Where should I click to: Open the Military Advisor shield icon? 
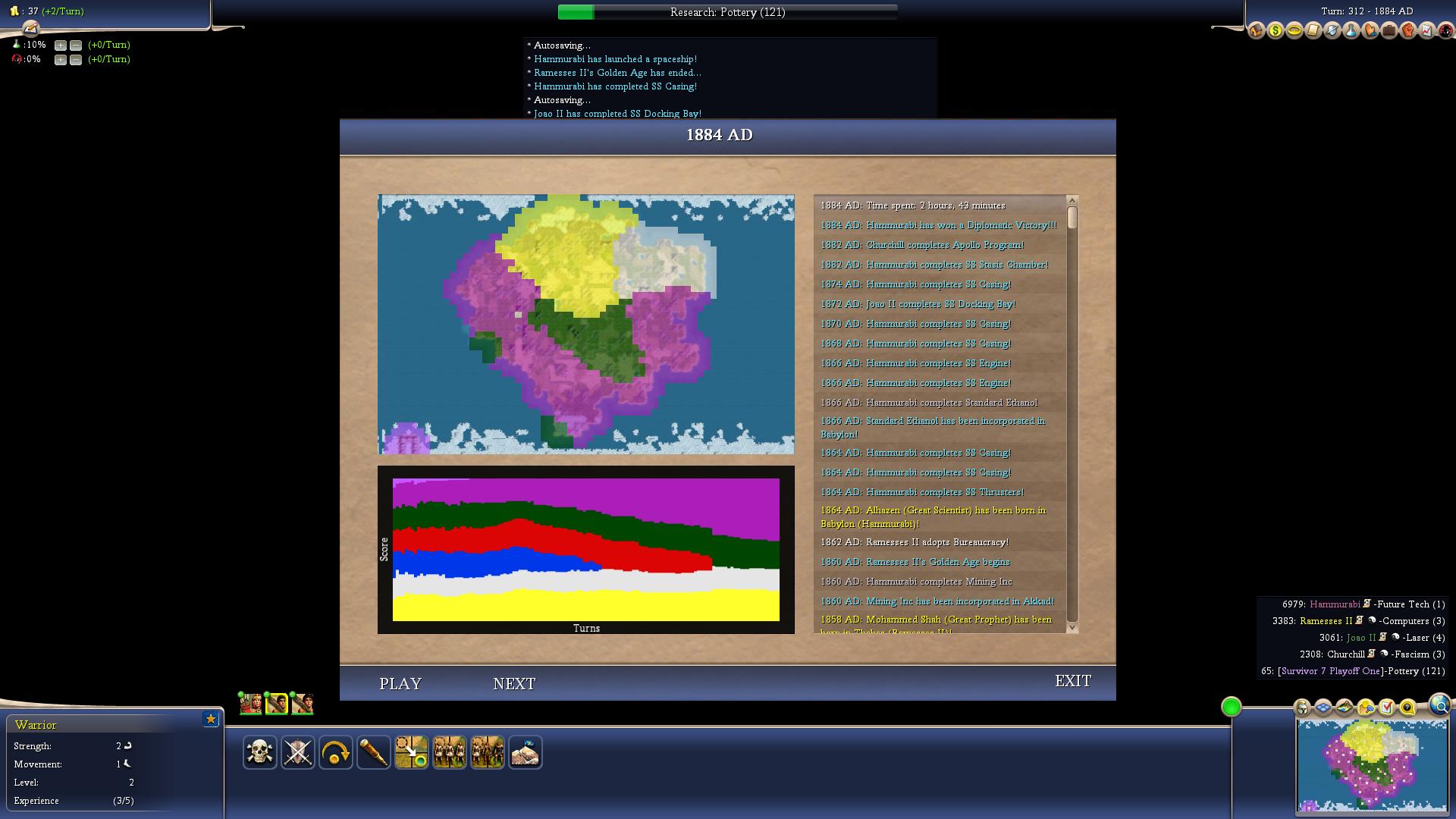(x=1332, y=30)
